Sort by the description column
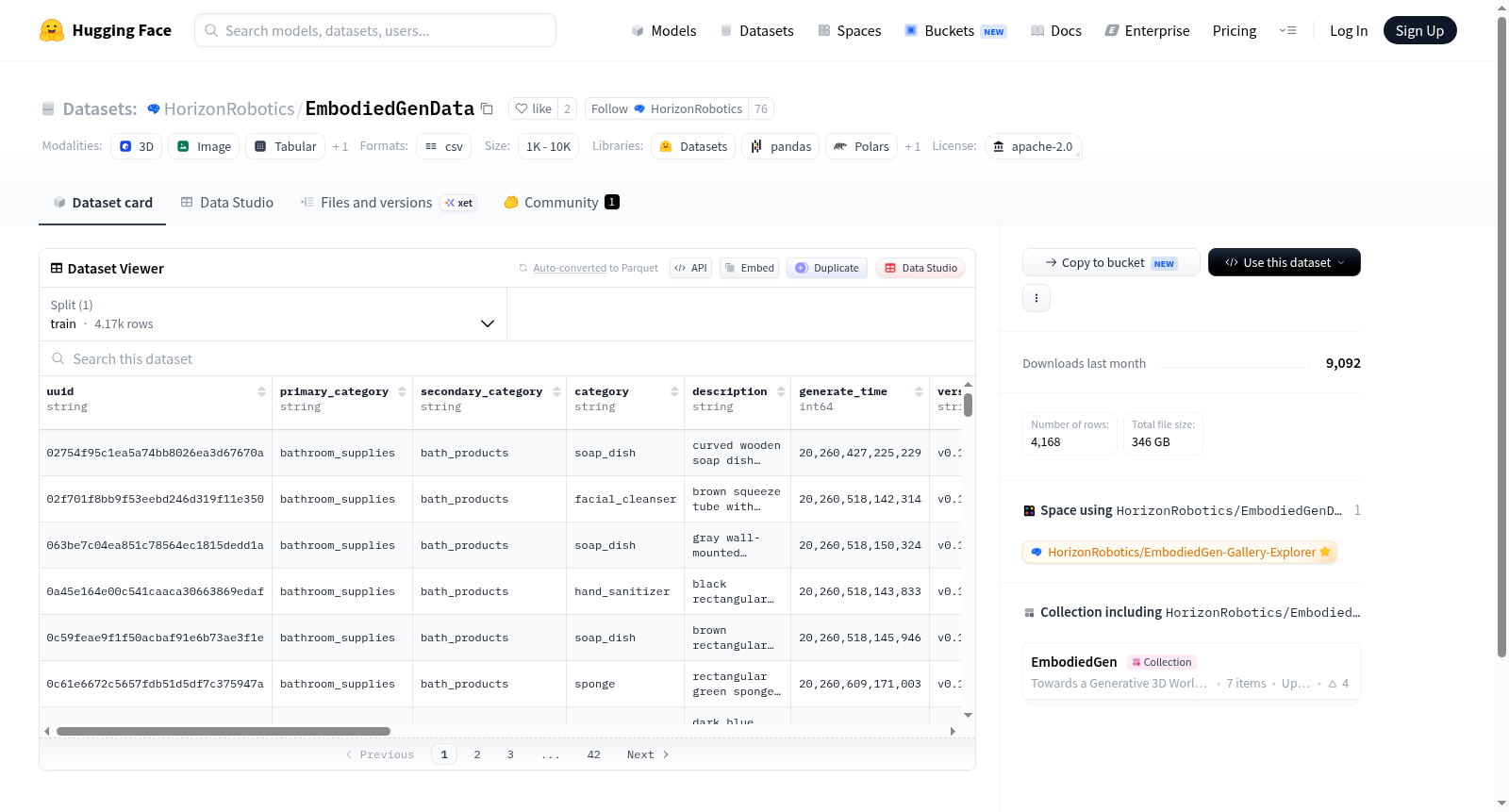1509x812 pixels. (x=781, y=391)
